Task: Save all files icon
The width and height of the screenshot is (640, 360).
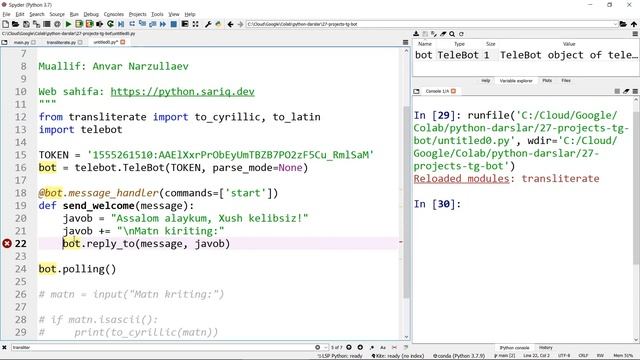Action: pyautogui.click(x=36, y=24)
